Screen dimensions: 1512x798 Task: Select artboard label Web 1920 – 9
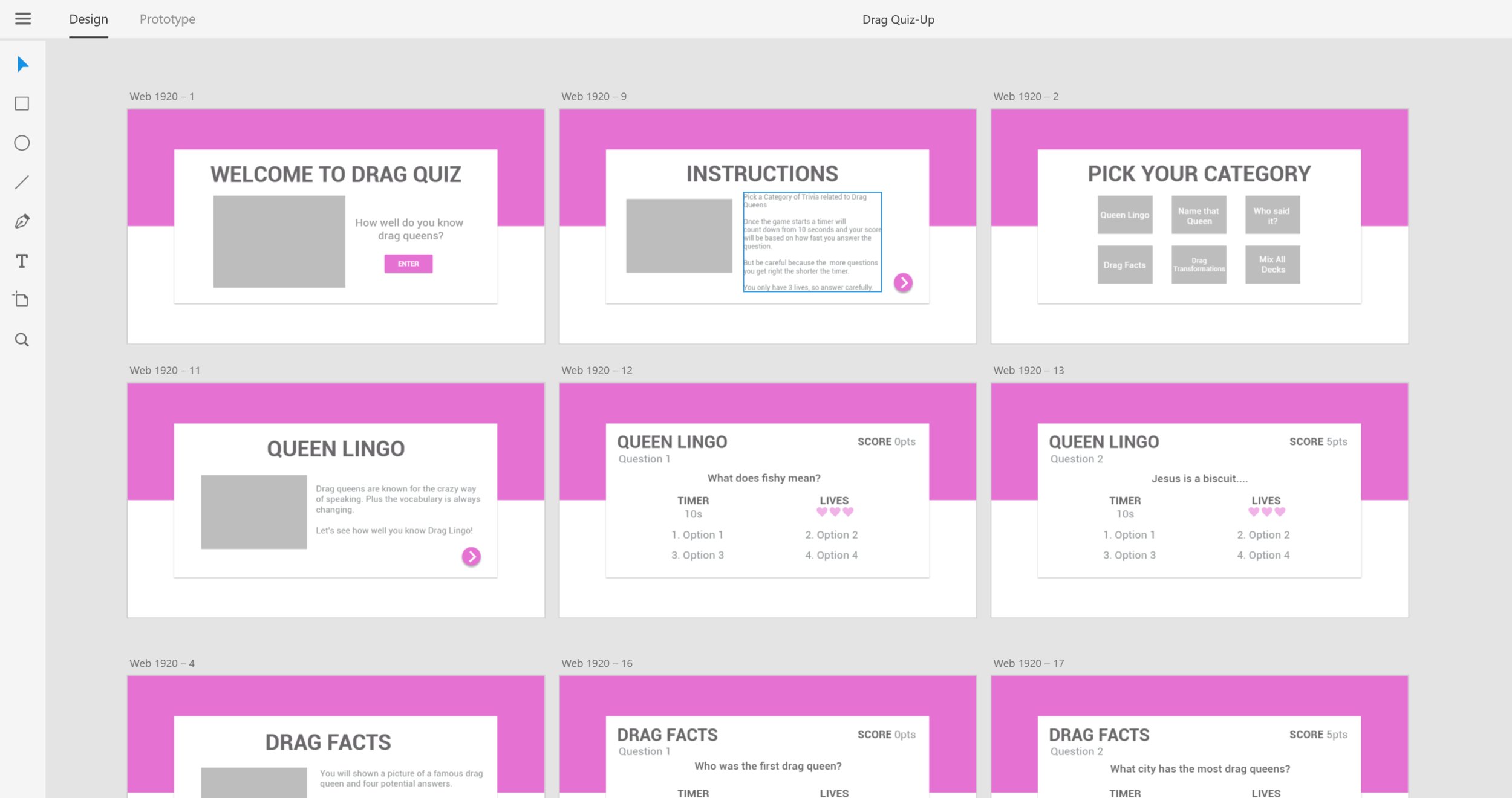tap(593, 97)
